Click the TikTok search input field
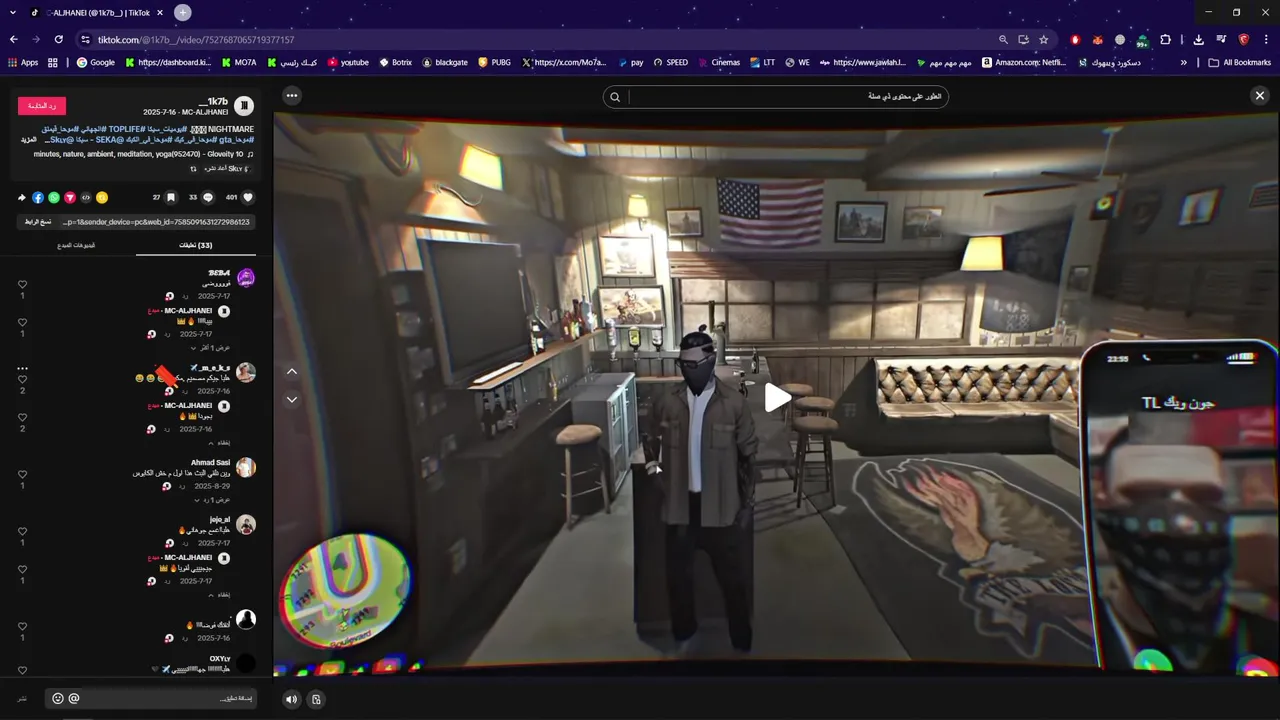 pyautogui.click(x=788, y=97)
